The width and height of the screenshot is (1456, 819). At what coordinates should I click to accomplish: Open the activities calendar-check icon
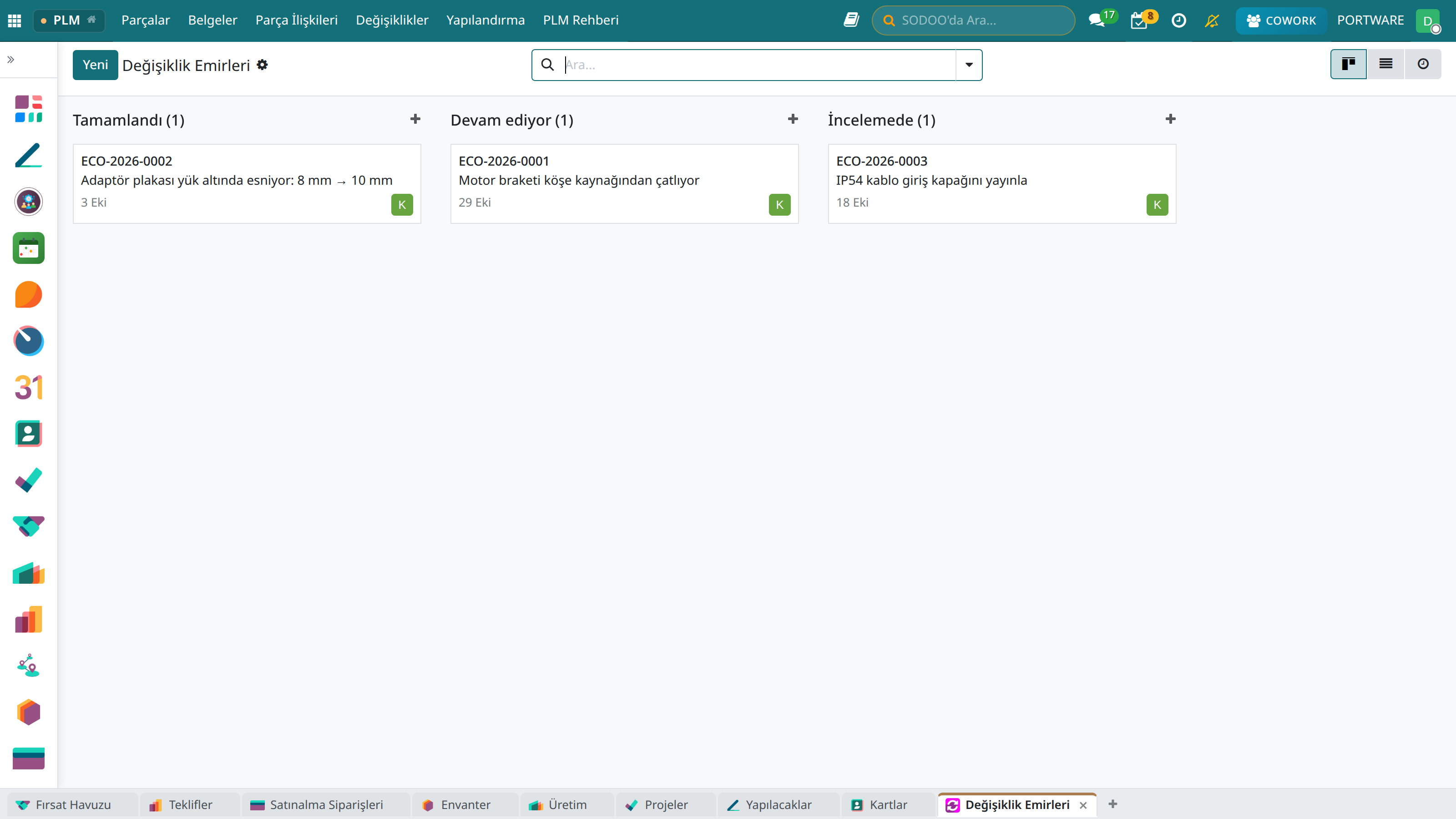coord(1139,21)
